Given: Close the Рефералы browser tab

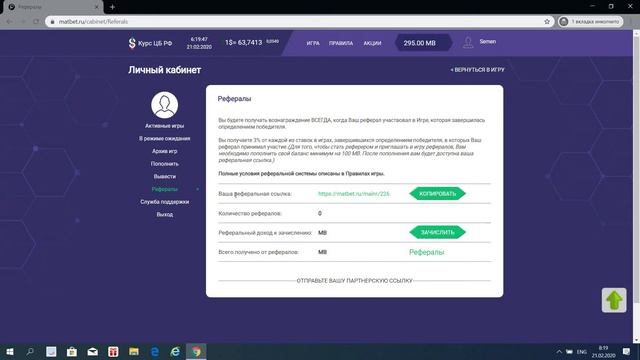Looking at the screenshot, I should [x=97, y=7].
